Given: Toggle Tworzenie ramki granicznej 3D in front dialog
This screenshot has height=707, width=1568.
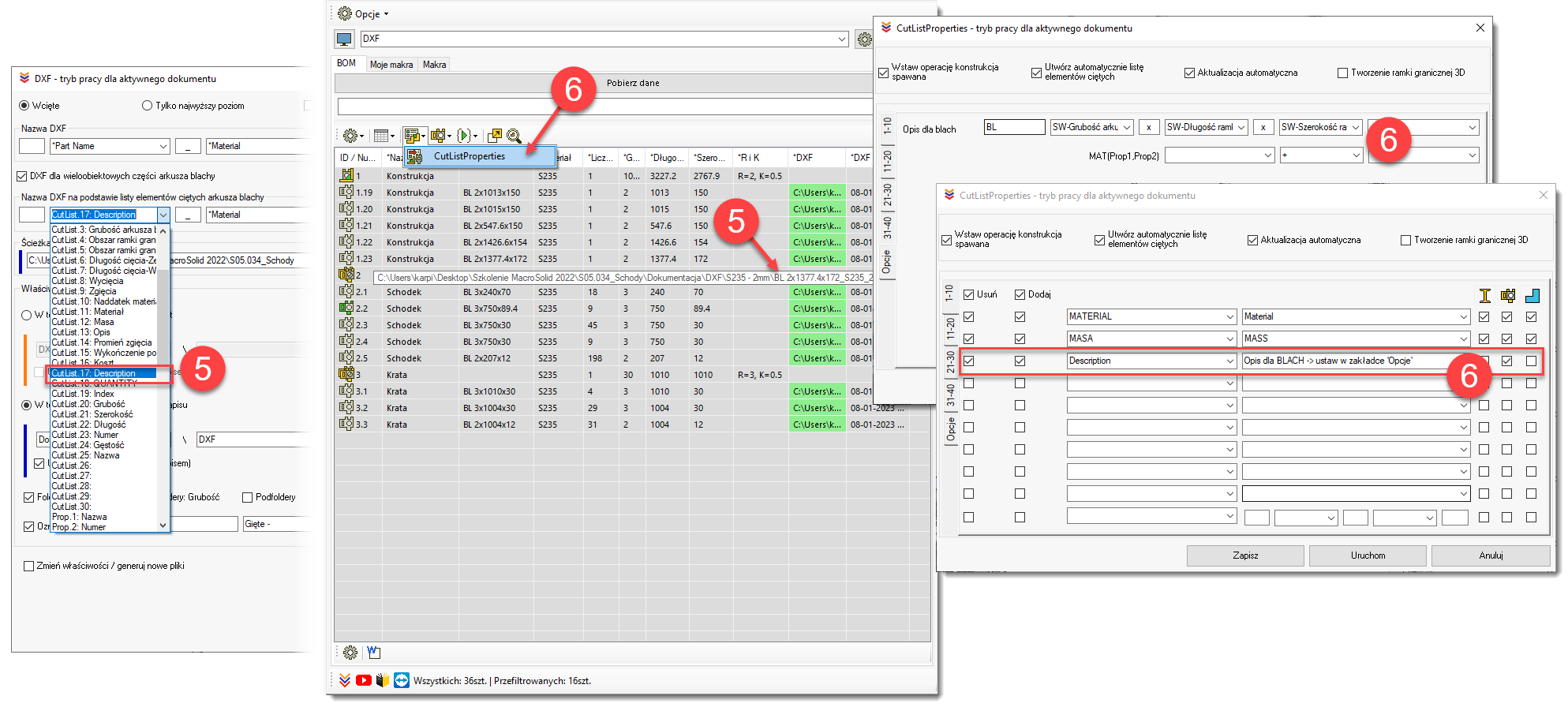Looking at the screenshot, I should click(1405, 240).
